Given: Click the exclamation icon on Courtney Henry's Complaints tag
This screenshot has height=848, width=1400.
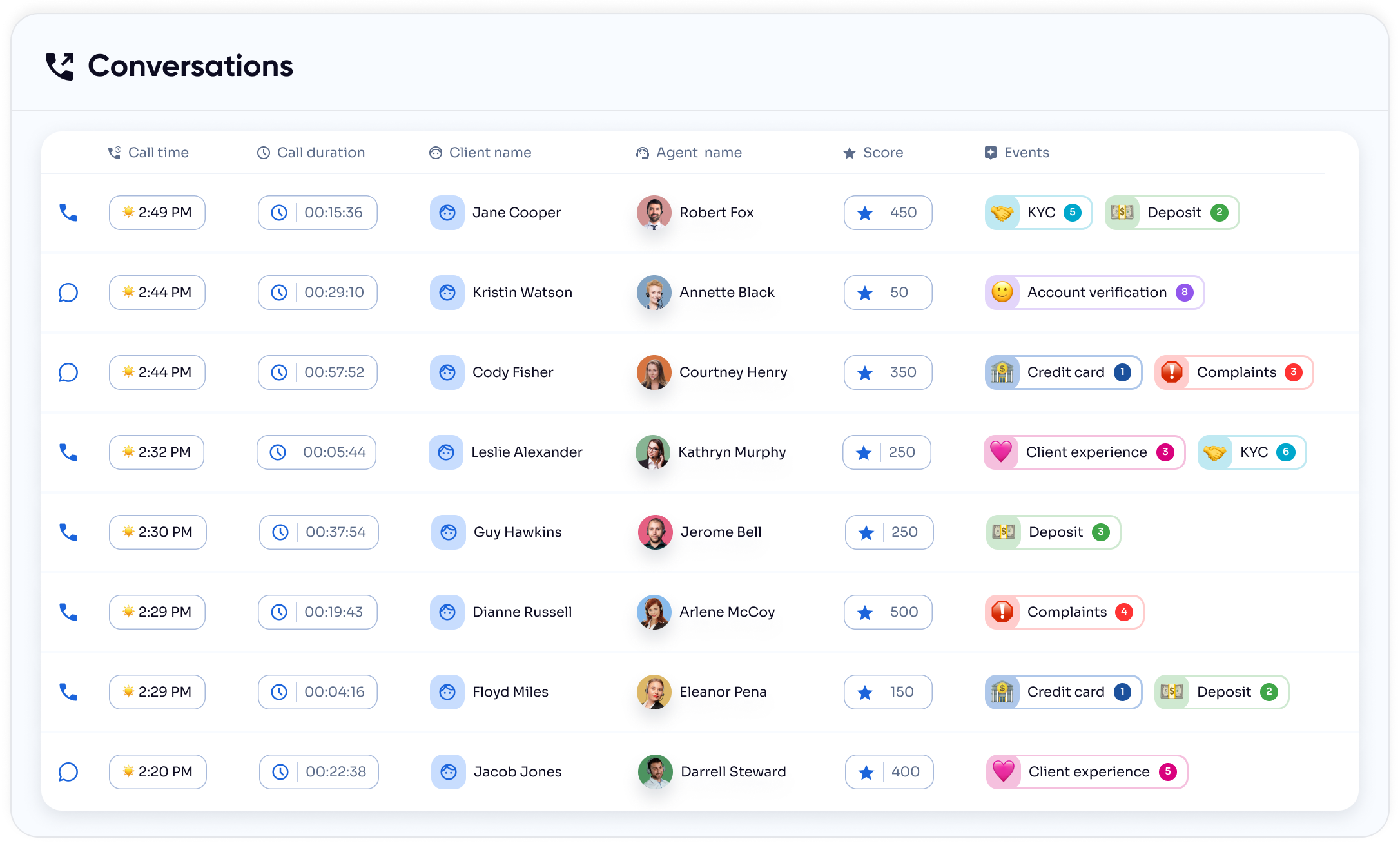Looking at the screenshot, I should tap(1171, 372).
